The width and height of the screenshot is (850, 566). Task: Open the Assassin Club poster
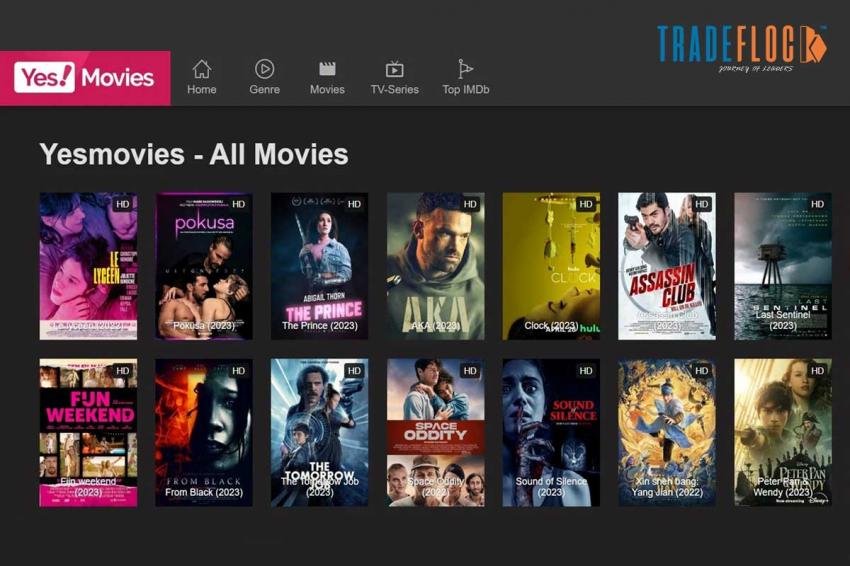pos(667,266)
